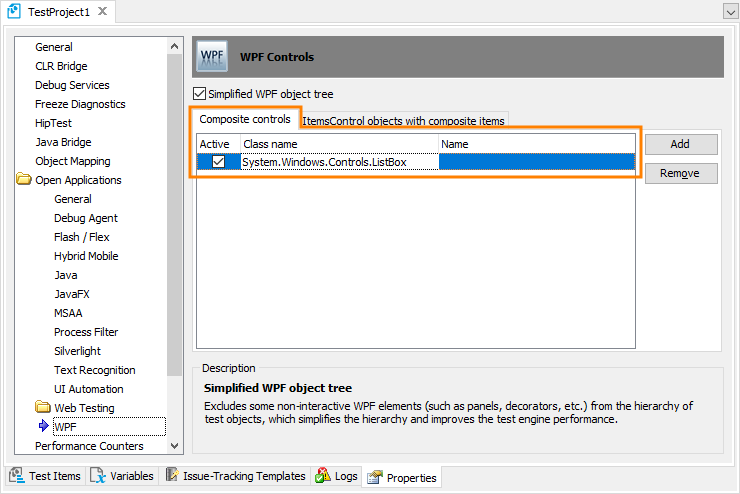
Task: Click the WPF Controls header icon
Action: (212, 57)
